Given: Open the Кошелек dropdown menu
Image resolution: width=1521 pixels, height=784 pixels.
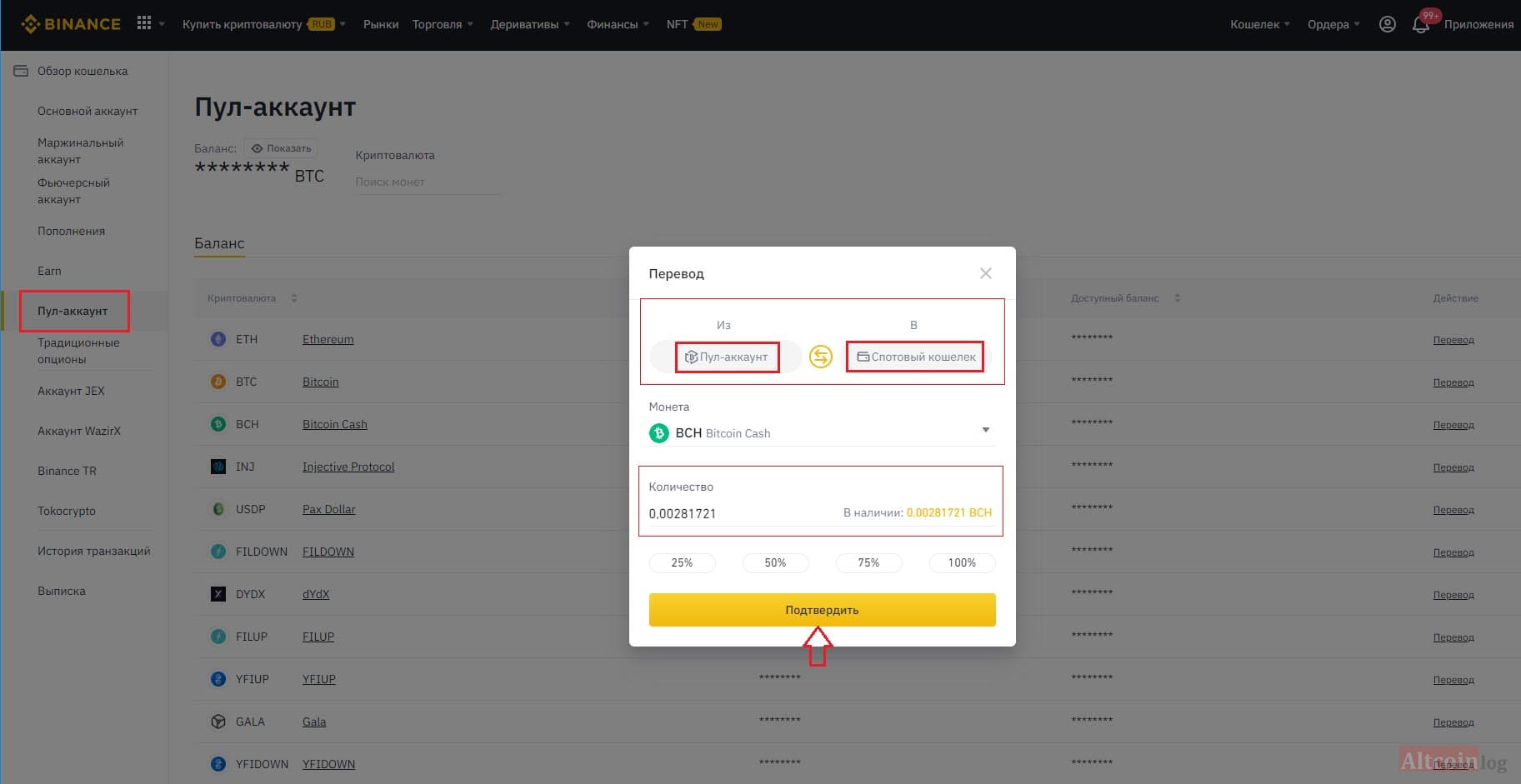Looking at the screenshot, I should (1259, 24).
